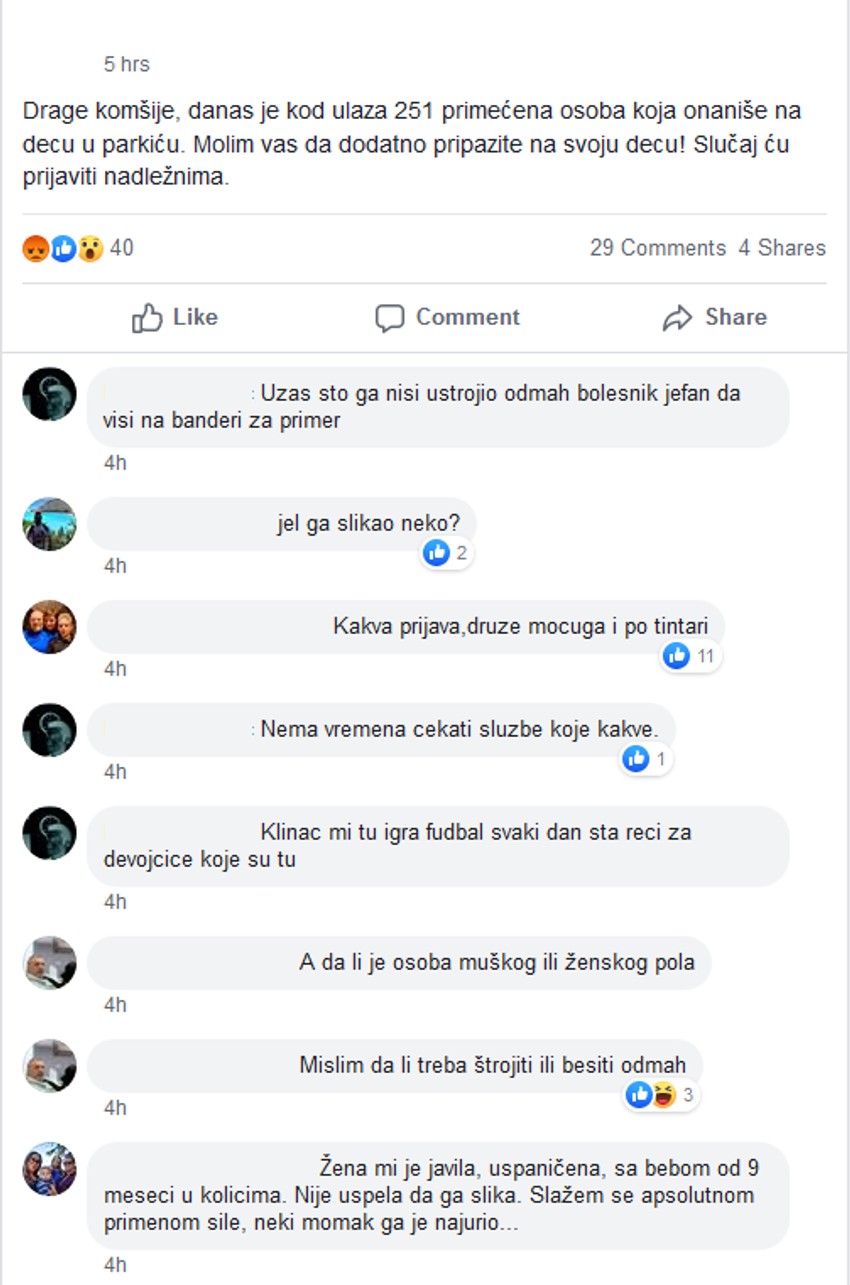The width and height of the screenshot is (850, 1285).
Task: Click the like badge on 'Nema vremena cekati' comment
Action: [646, 759]
